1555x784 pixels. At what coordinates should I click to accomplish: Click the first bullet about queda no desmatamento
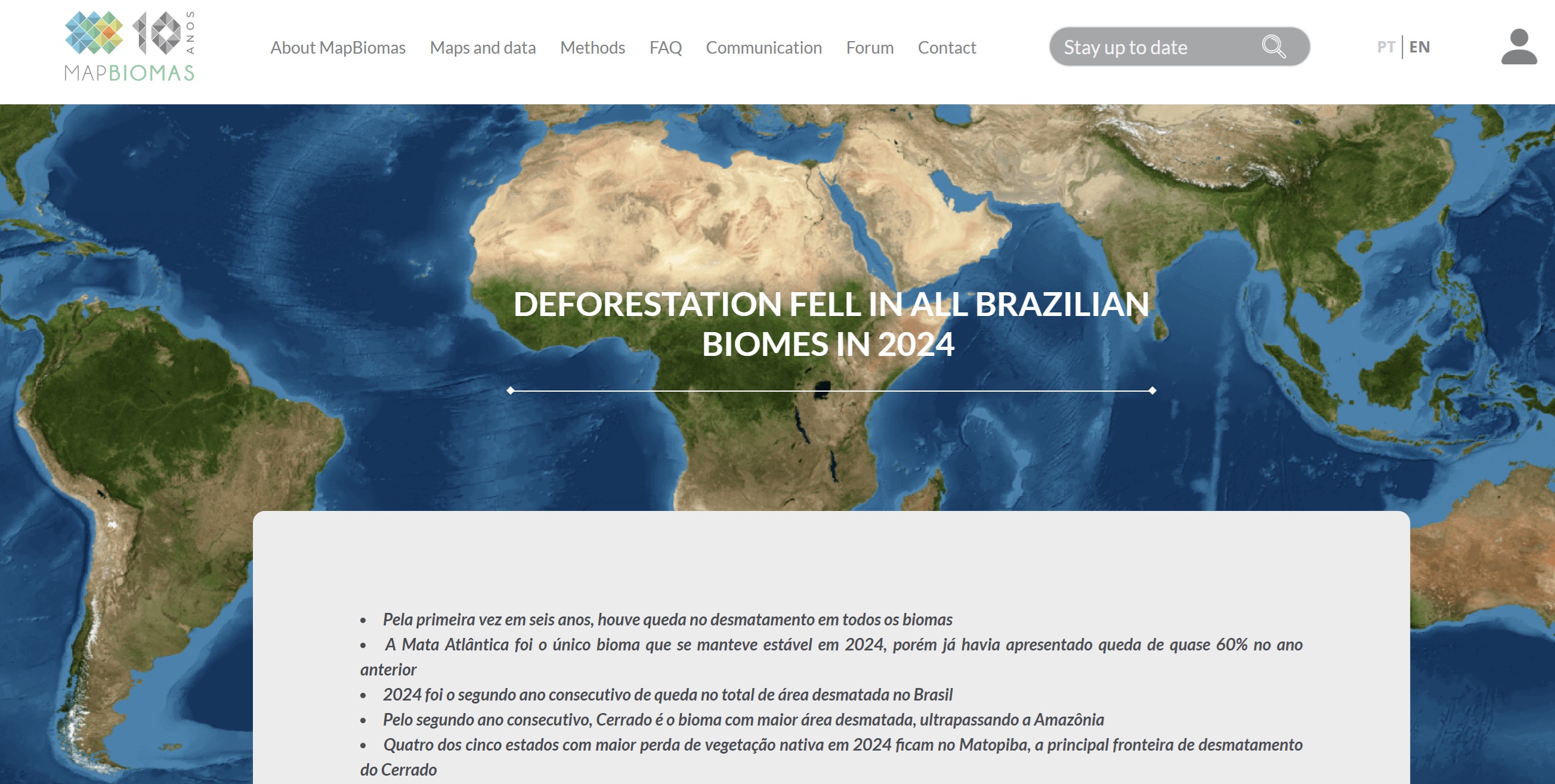click(x=667, y=619)
